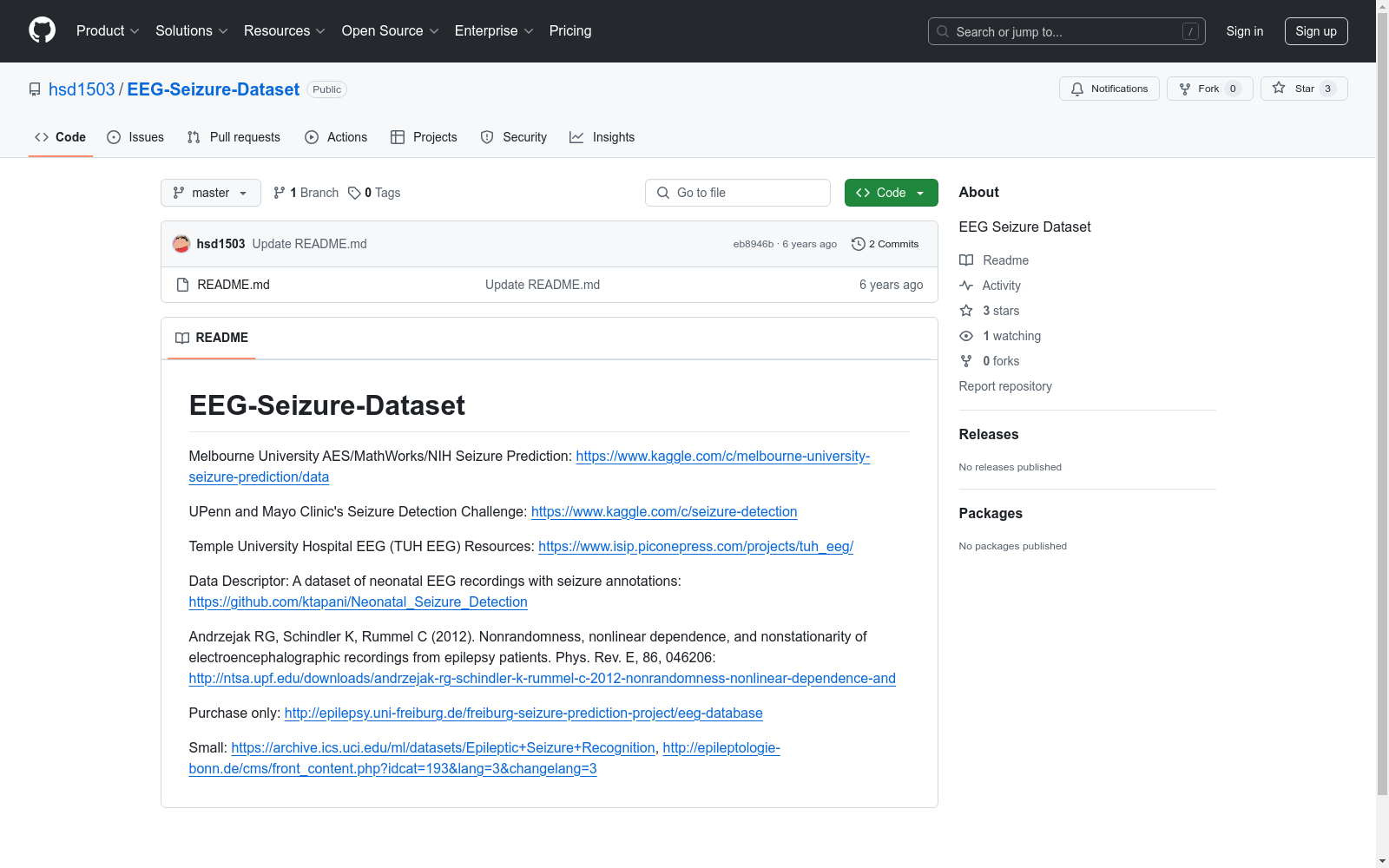The height and width of the screenshot is (868, 1389).
Task: Open the Security tab
Action: [x=514, y=137]
